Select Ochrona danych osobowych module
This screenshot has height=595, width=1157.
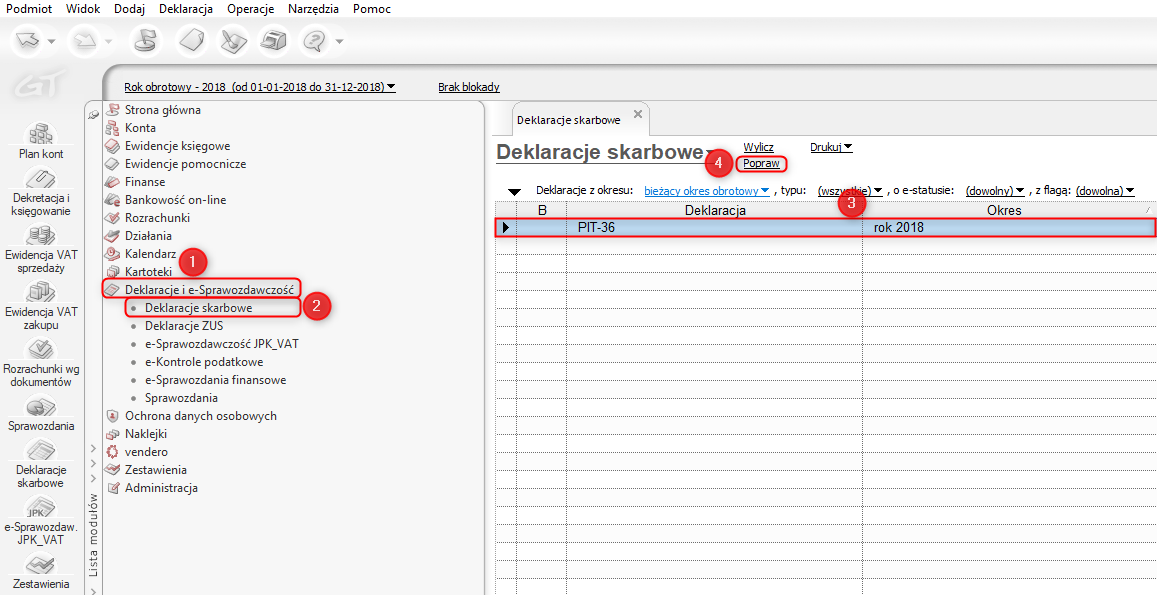coord(201,416)
